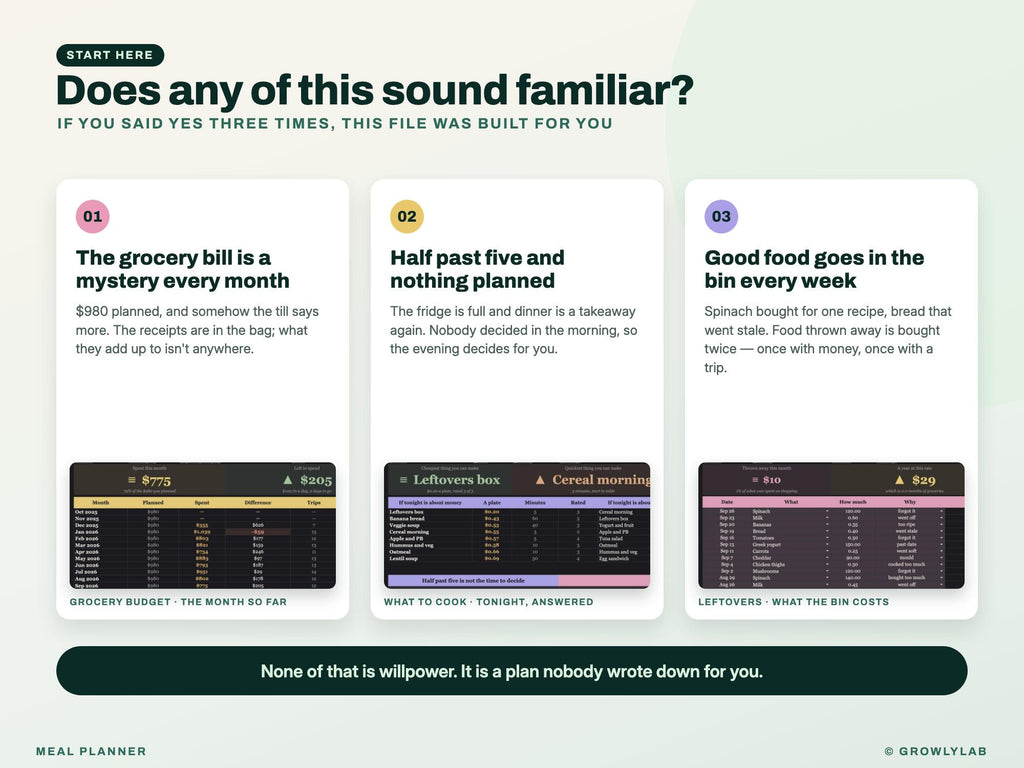Open the Leftovers spreadsheet thumbnail
The image size is (1024, 768).
(831, 525)
